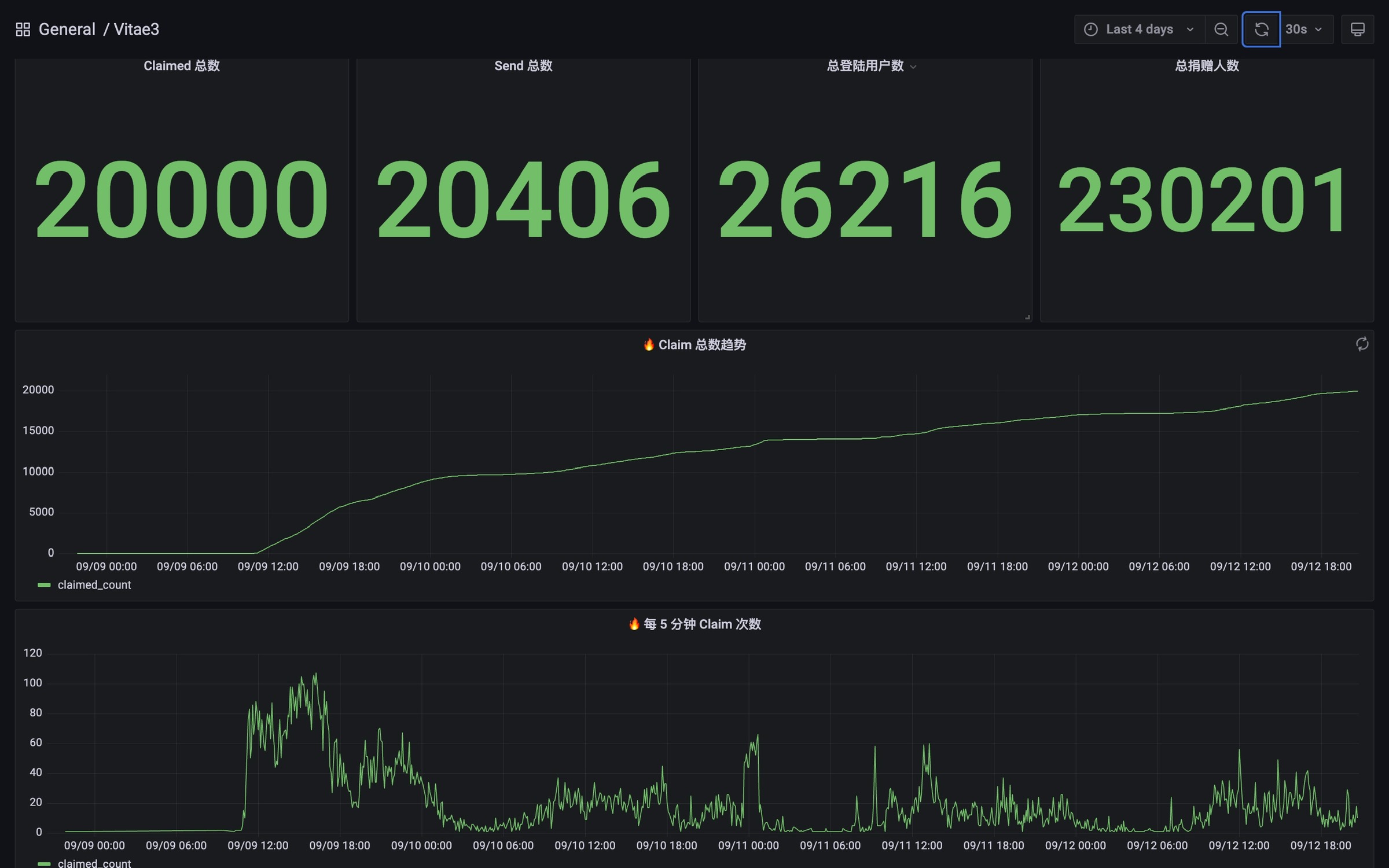Click the clock icon in time picker
Screen dimensions: 1389x868
[1090, 30]
